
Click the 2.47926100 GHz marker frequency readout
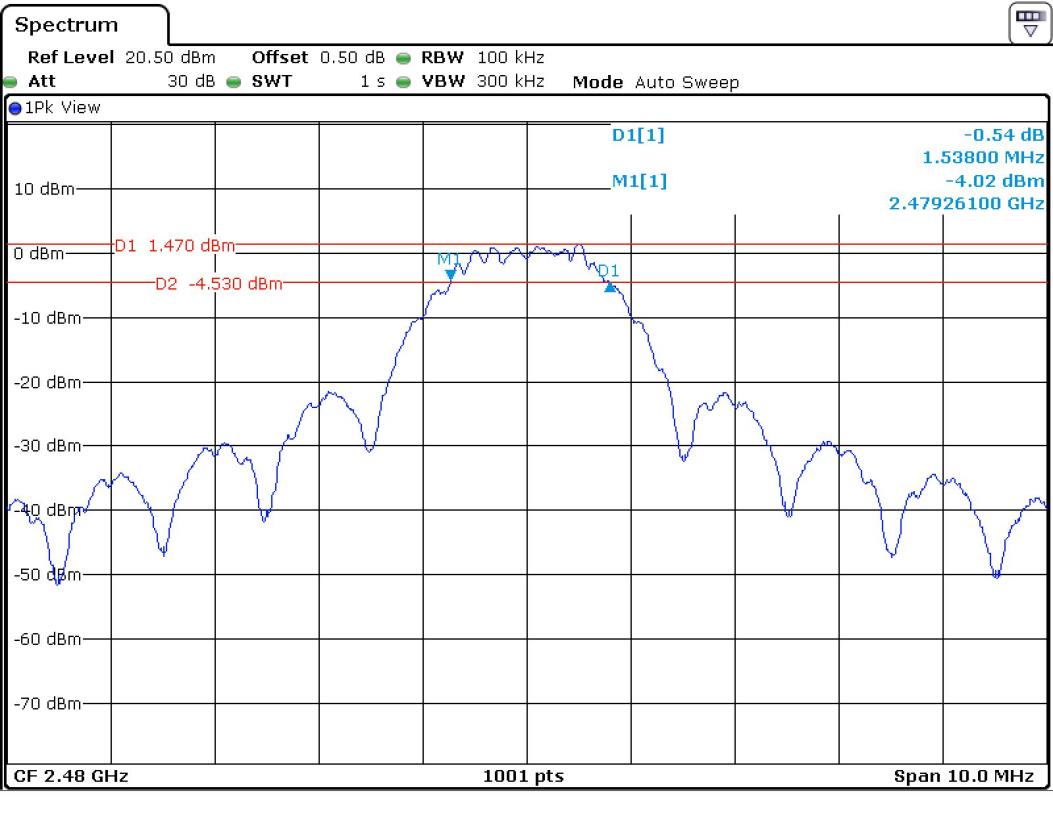966,203
